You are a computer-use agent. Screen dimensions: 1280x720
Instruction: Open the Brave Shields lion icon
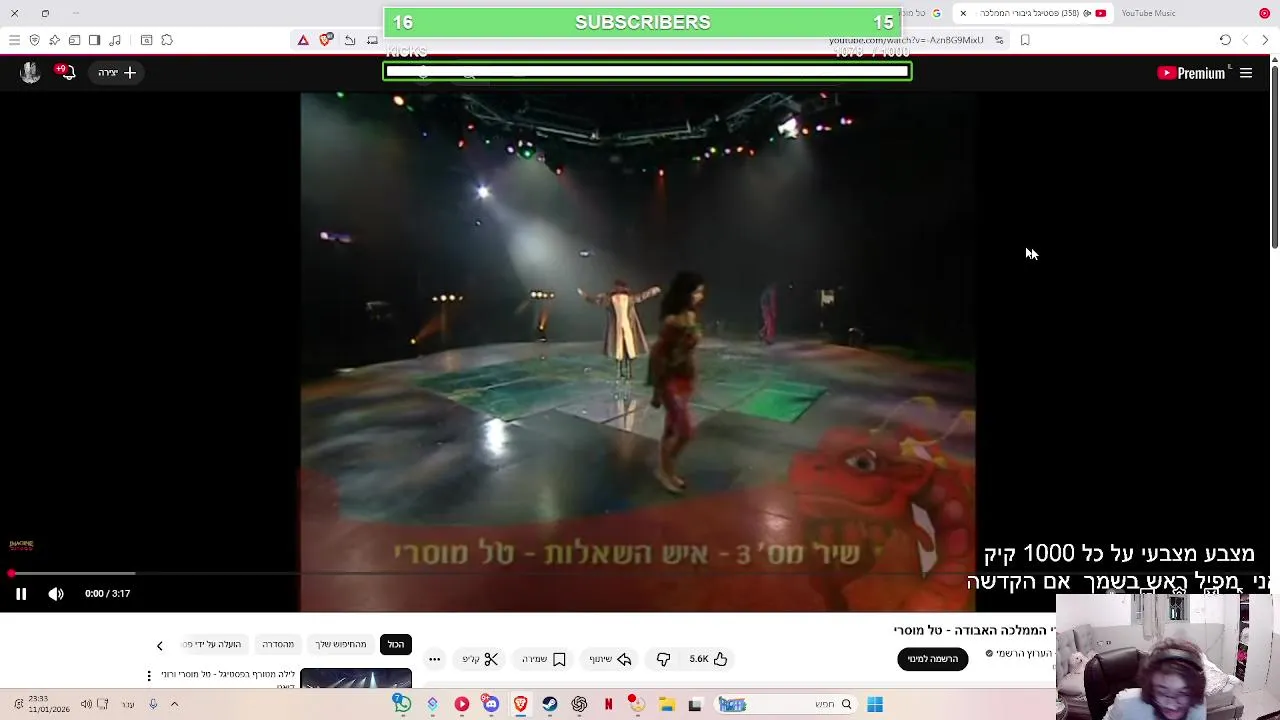pos(325,40)
